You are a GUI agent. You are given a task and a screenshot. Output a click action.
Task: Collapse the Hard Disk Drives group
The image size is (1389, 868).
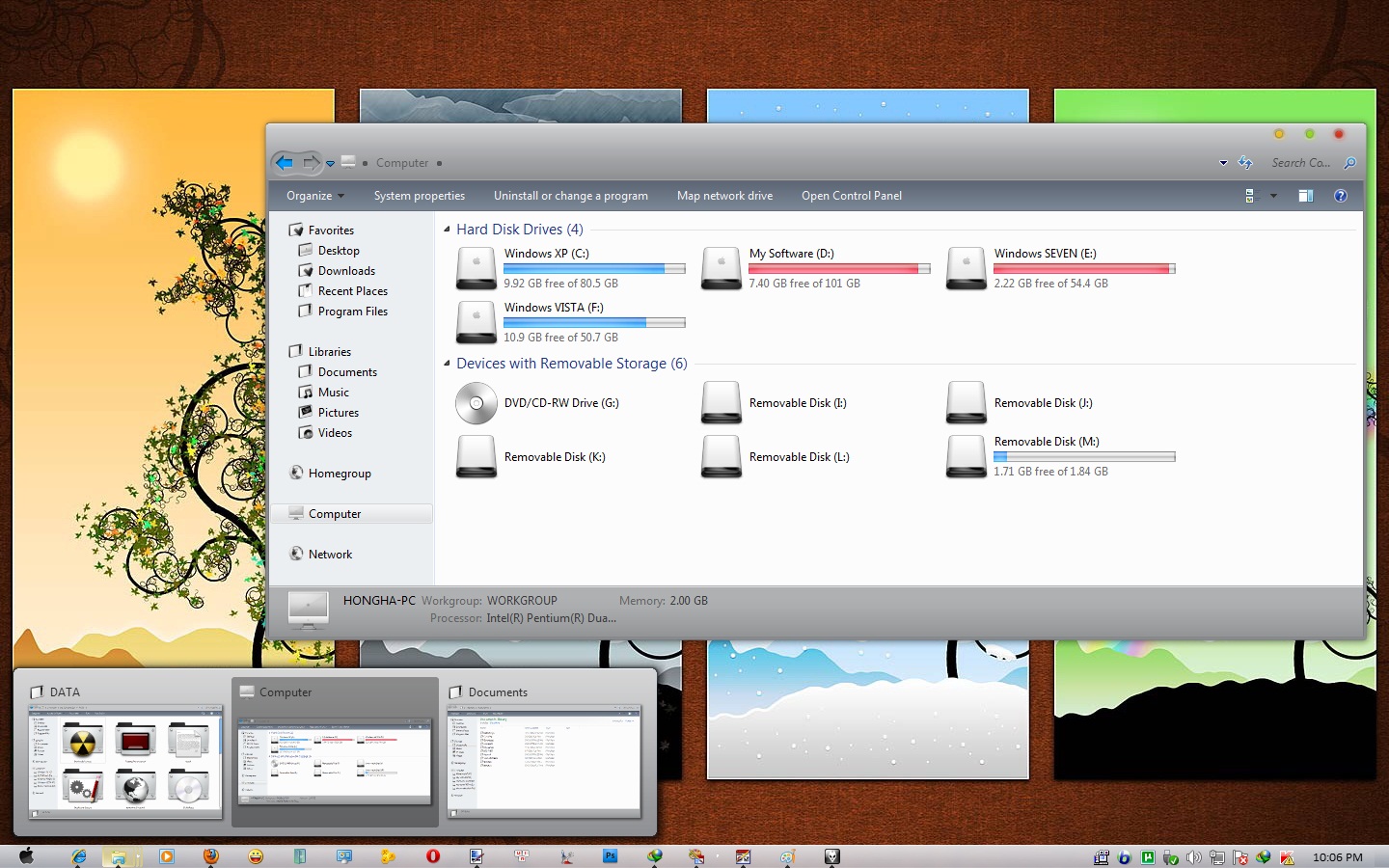[x=447, y=230]
